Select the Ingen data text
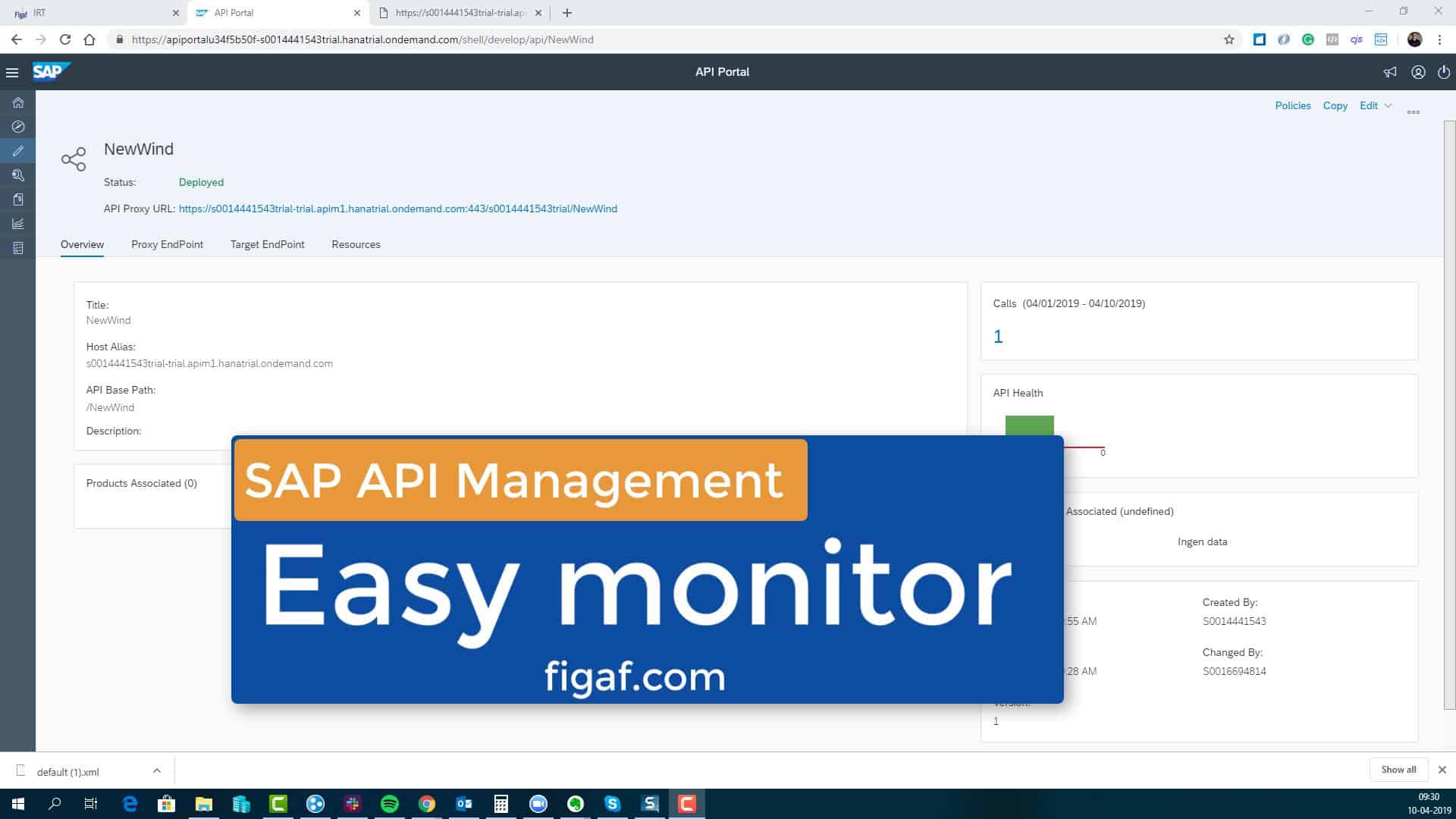Image resolution: width=1456 pixels, height=819 pixels. [1202, 541]
